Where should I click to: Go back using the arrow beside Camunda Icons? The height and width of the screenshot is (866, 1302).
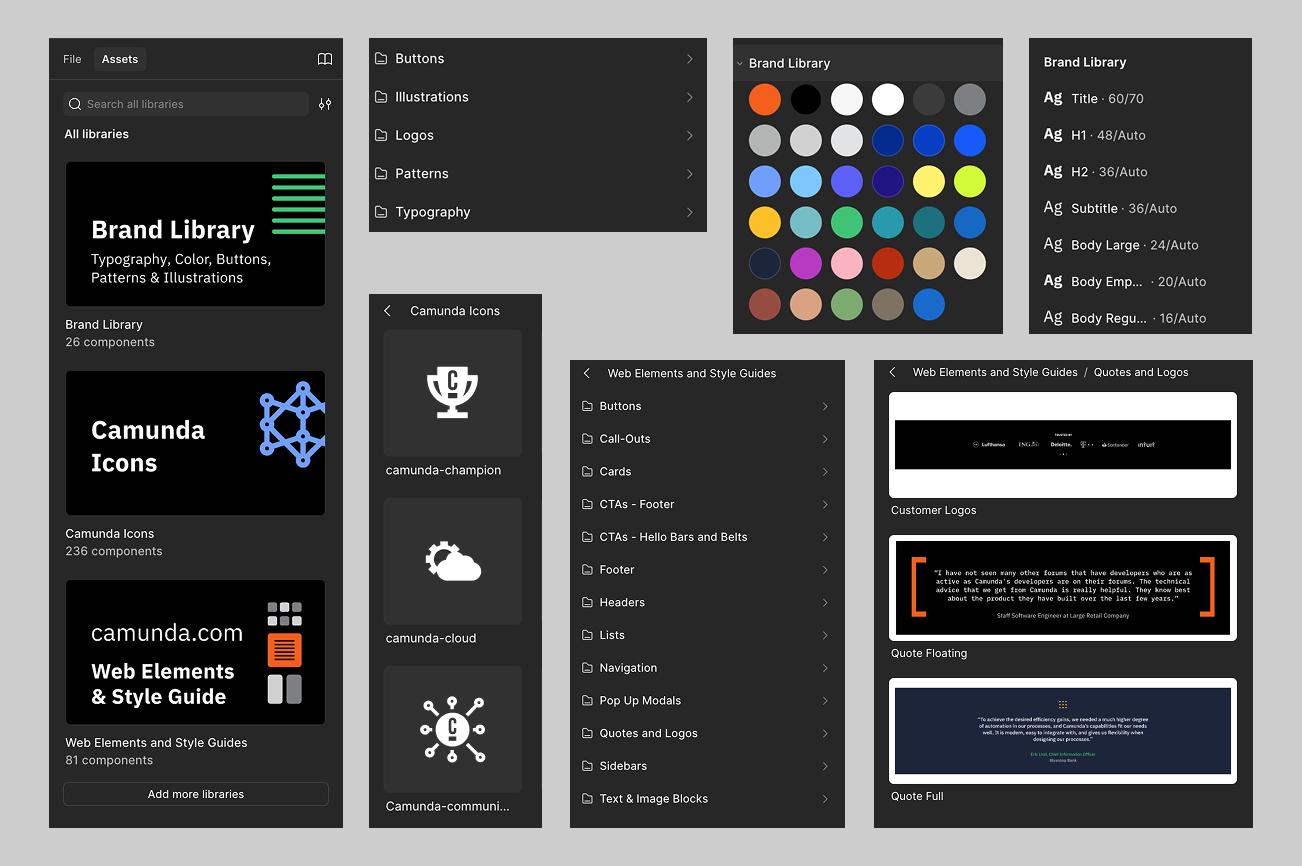tap(388, 311)
